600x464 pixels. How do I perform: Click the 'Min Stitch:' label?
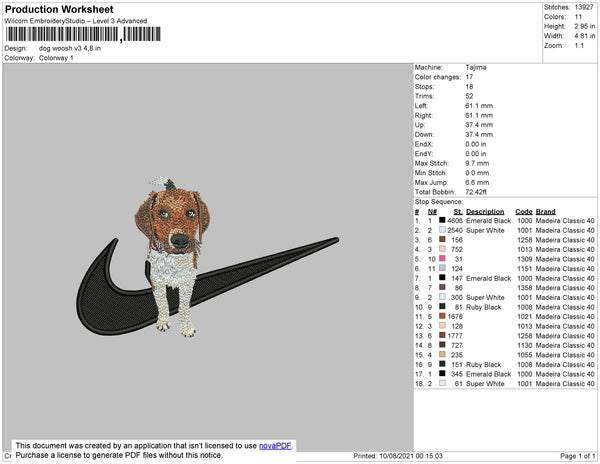[430, 173]
